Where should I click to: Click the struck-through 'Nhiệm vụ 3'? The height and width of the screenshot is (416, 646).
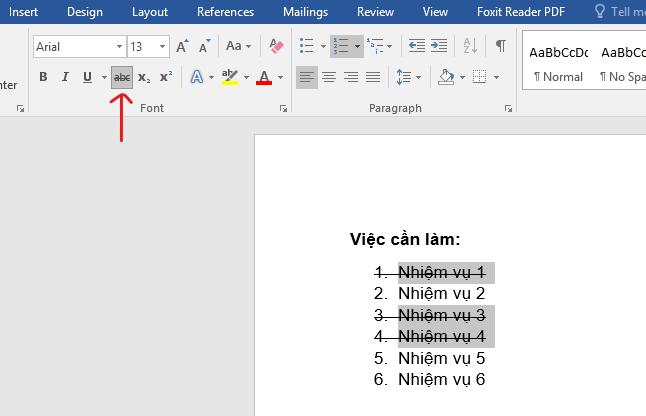pyautogui.click(x=442, y=316)
